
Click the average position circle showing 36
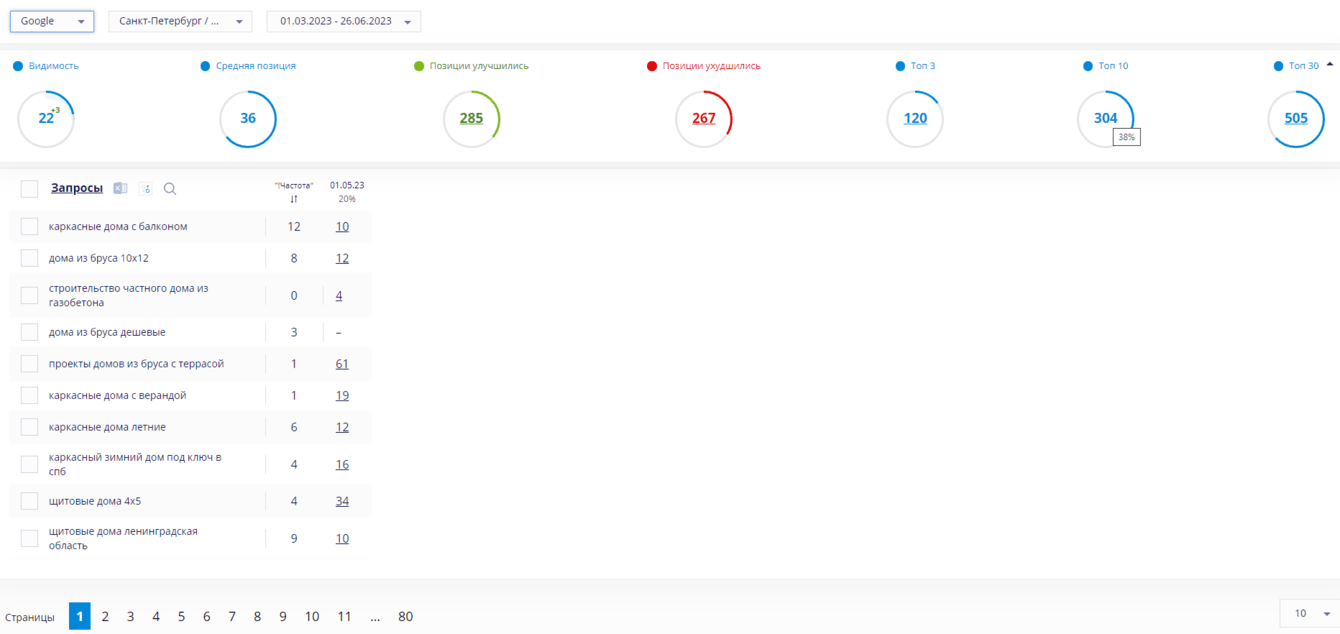click(x=248, y=118)
